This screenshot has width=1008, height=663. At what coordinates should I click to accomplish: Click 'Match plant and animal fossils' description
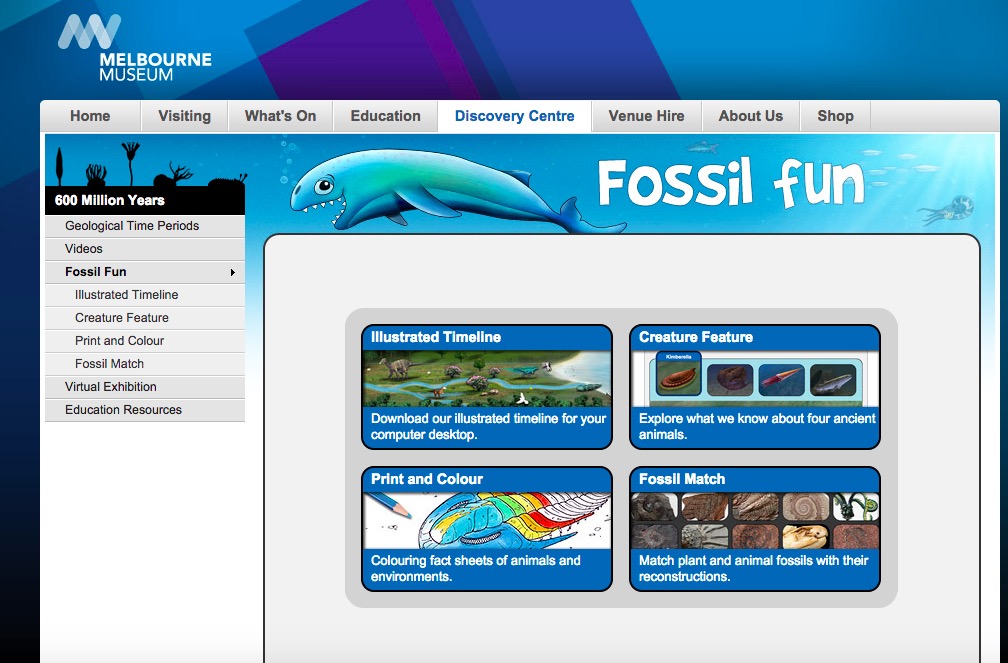coord(753,568)
